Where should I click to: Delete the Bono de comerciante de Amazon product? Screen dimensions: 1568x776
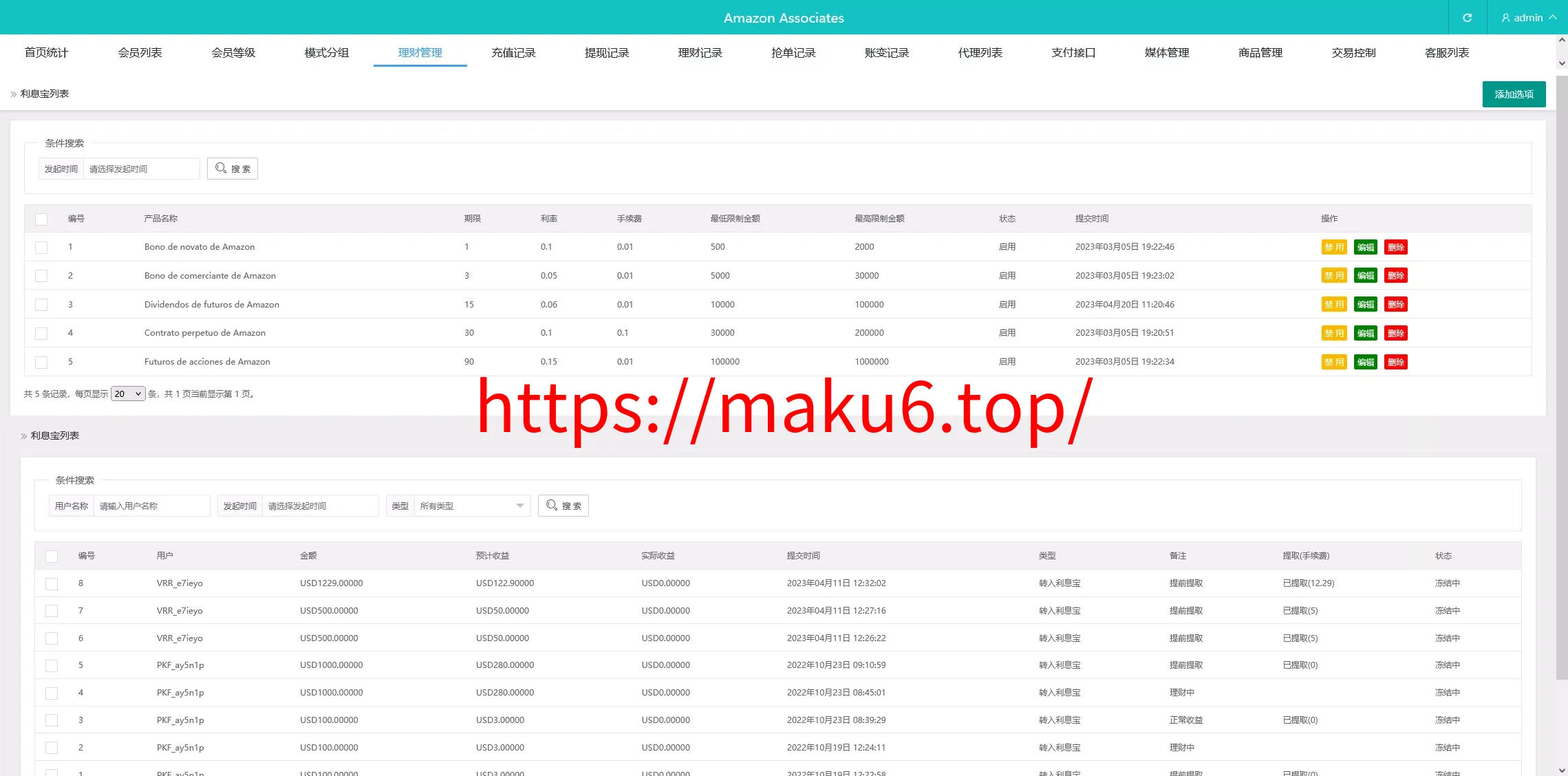(x=1396, y=276)
